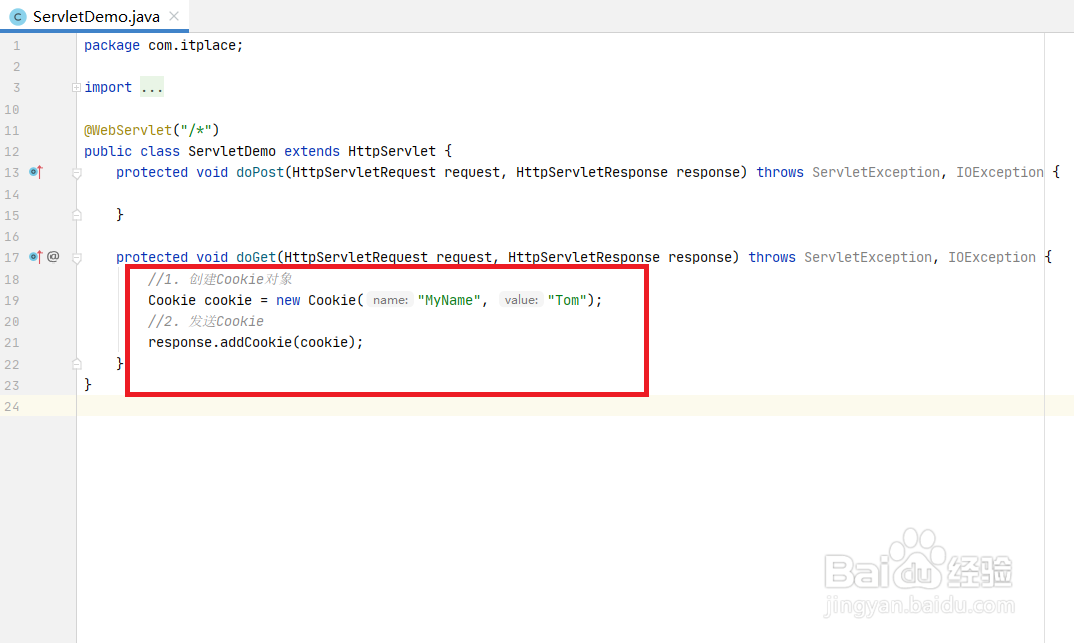Collapse the doGet method fold marker
Screen dimensions: 1074x643
(x=76, y=257)
